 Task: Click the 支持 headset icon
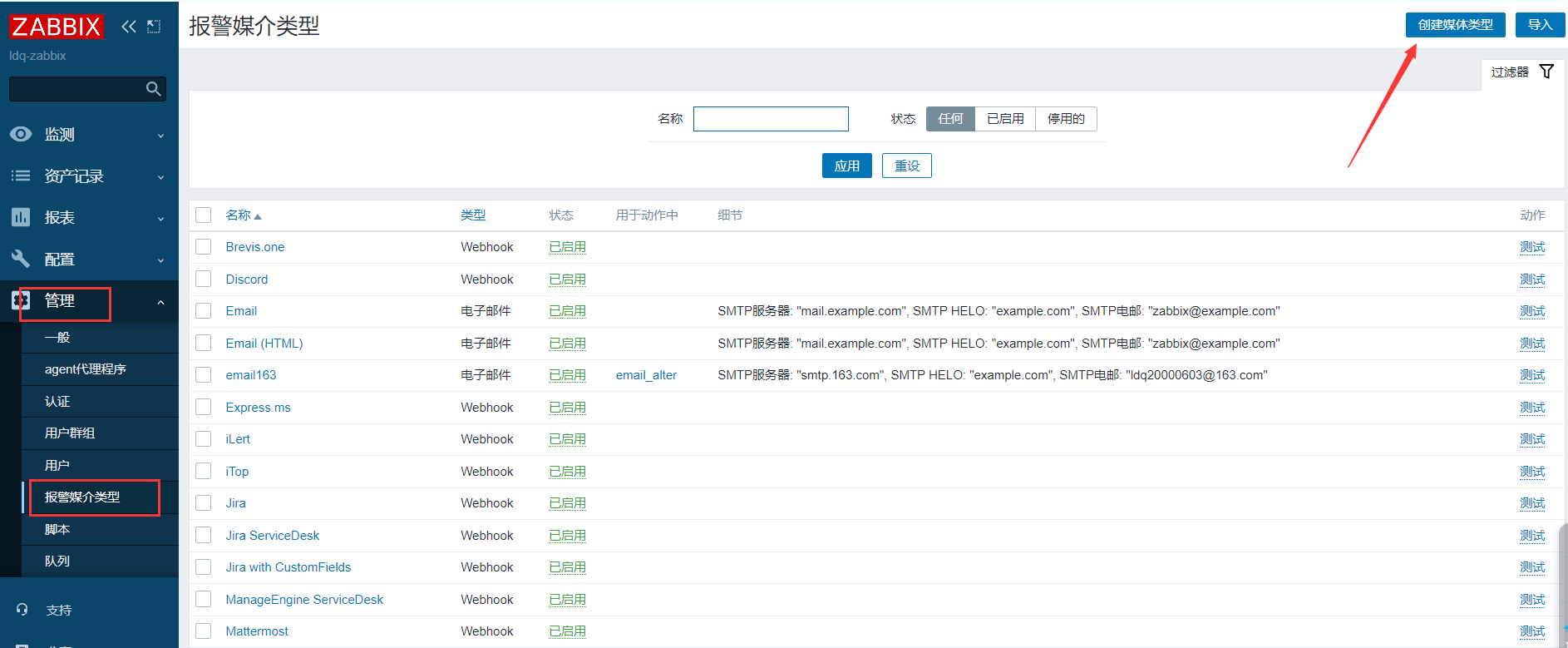(x=22, y=610)
